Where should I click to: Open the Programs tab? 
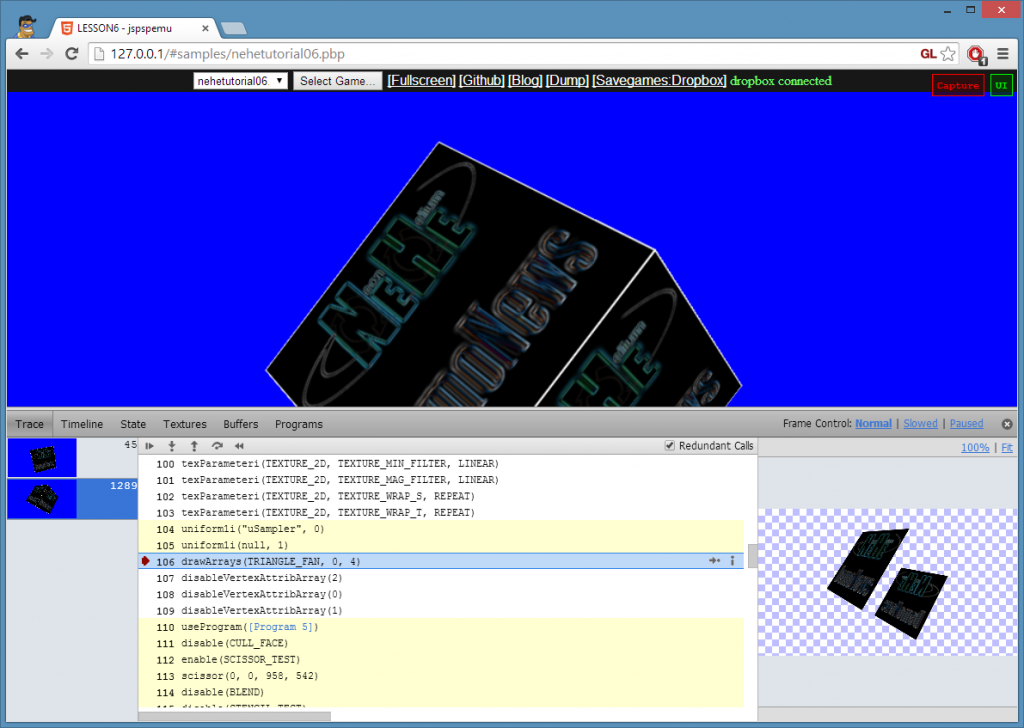[298, 424]
